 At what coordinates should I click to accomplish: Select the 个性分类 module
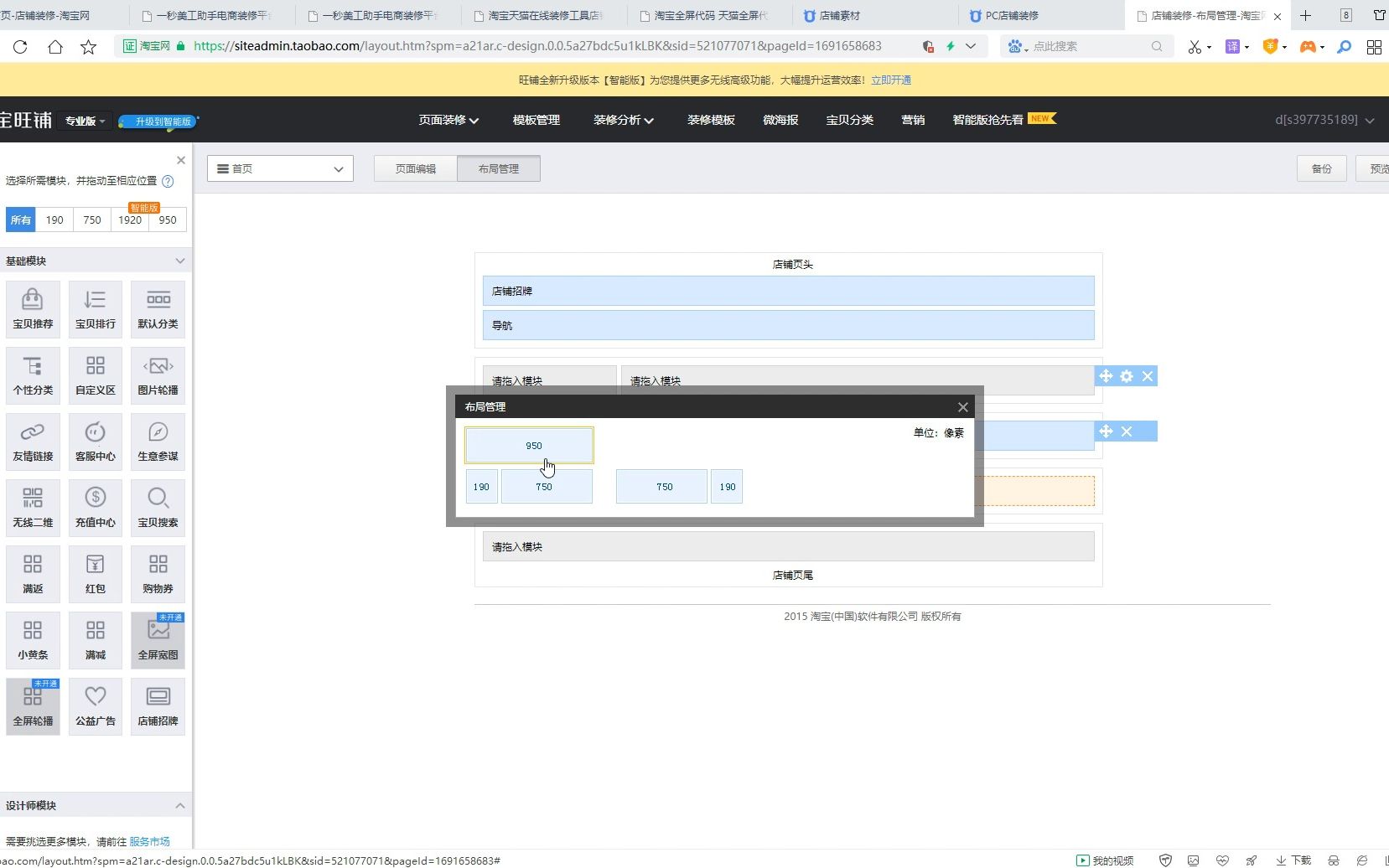point(33,375)
